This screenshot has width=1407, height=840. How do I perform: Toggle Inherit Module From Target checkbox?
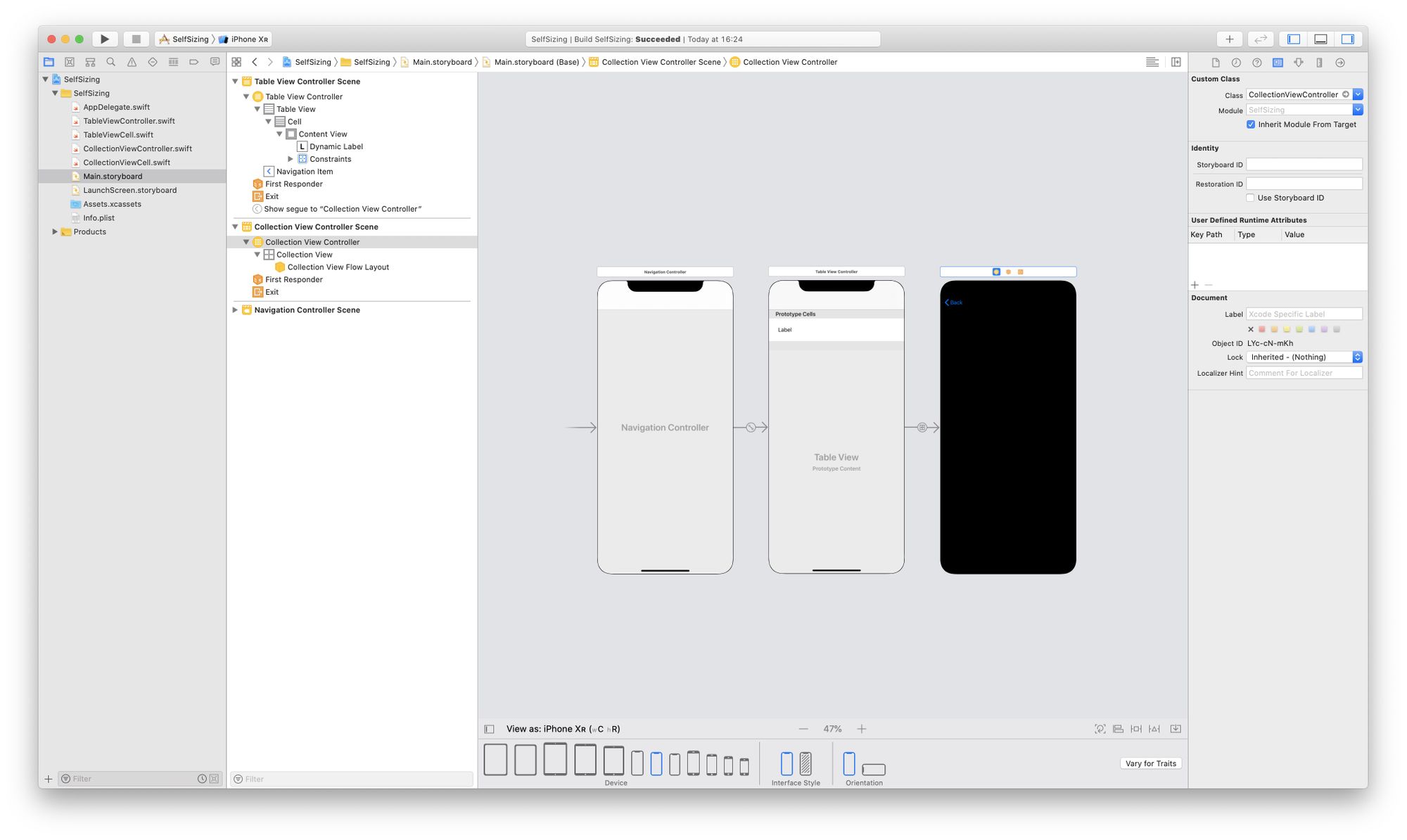click(1250, 124)
